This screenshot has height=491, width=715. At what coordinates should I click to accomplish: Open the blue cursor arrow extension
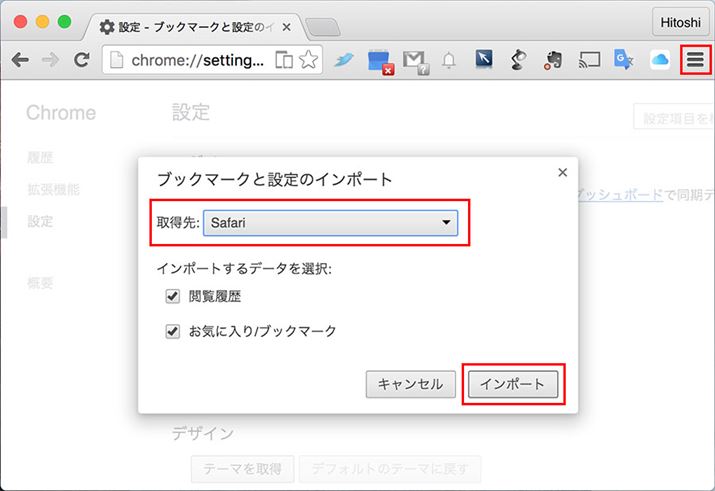[x=483, y=59]
